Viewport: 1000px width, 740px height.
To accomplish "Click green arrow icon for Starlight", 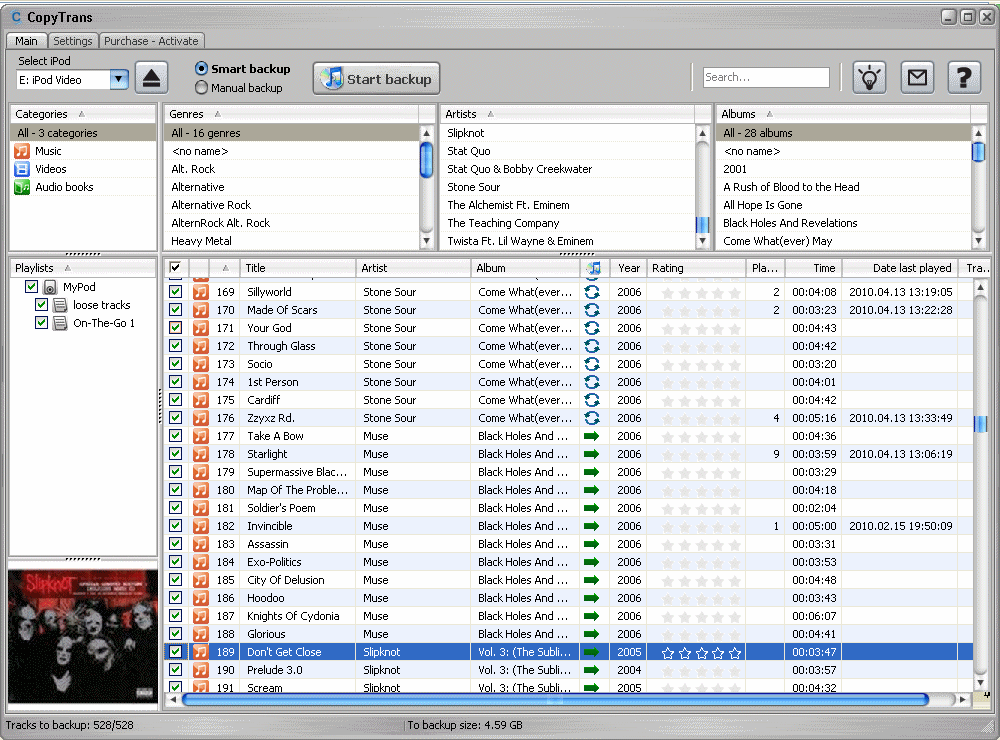I will pyautogui.click(x=592, y=454).
